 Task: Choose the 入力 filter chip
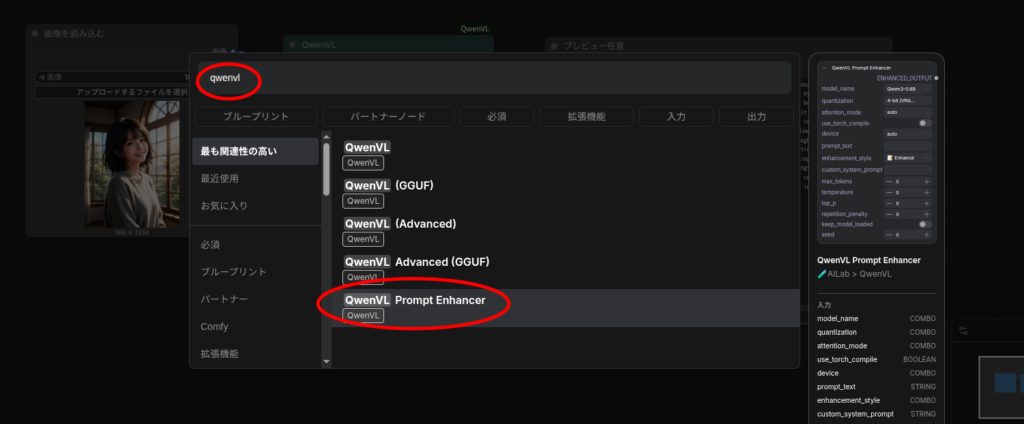pos(675,117)
